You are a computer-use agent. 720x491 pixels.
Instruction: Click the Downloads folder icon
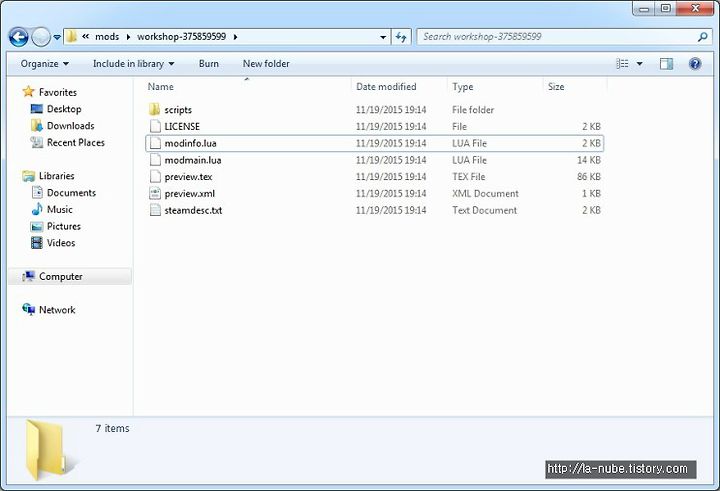[36, 125]
